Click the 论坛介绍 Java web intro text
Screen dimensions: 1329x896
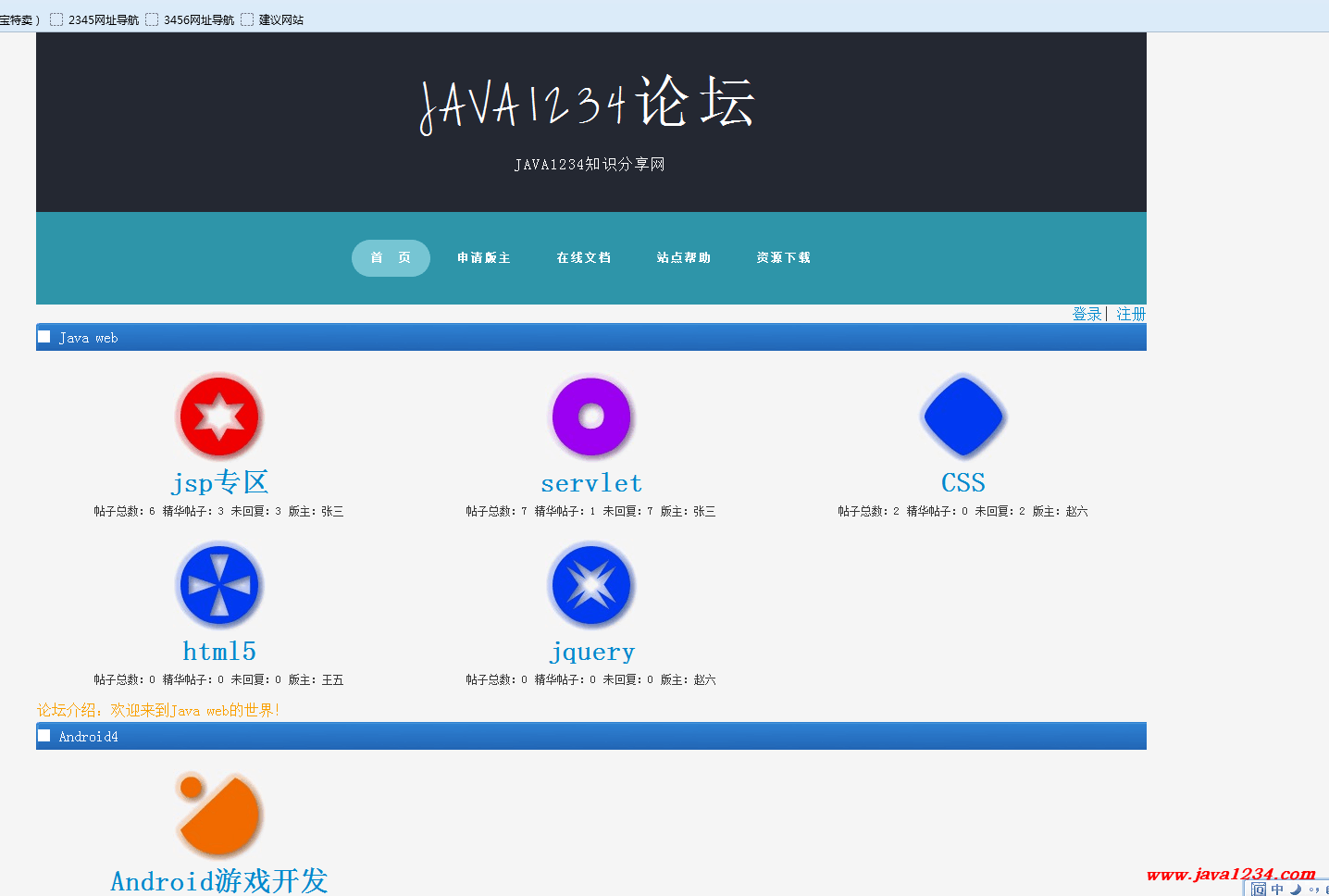(x=158, y=710)
